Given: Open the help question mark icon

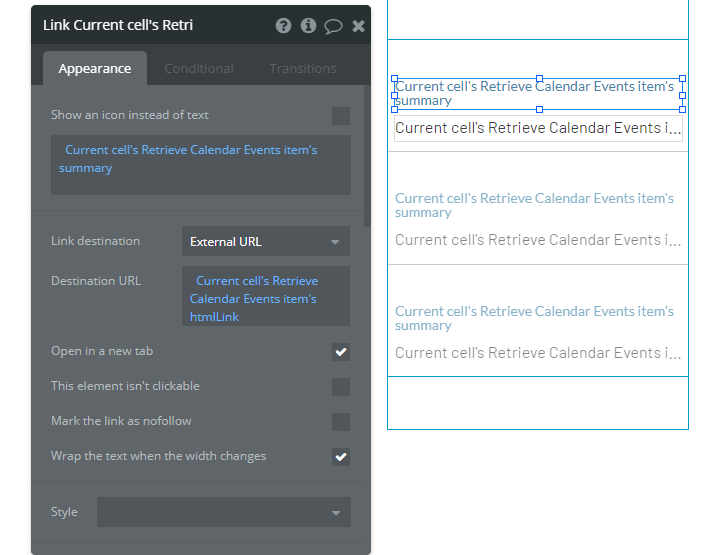Looking at the screenshot, I should pos(284,26).
